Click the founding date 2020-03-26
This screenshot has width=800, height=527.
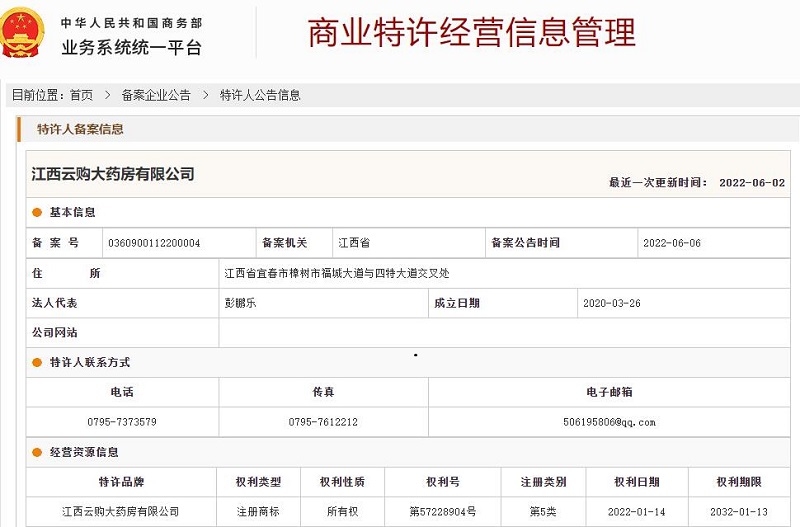click(x=612, y=303)
